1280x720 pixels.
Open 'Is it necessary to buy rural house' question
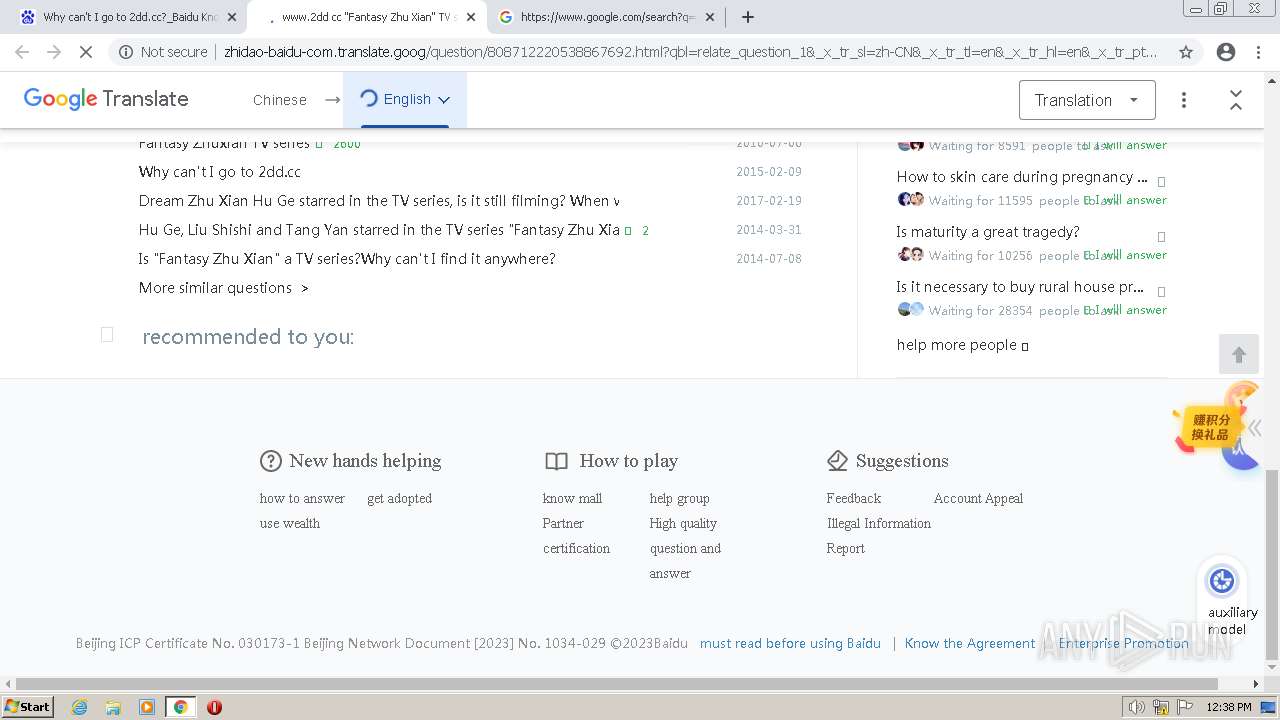[x=1020, y=287]
